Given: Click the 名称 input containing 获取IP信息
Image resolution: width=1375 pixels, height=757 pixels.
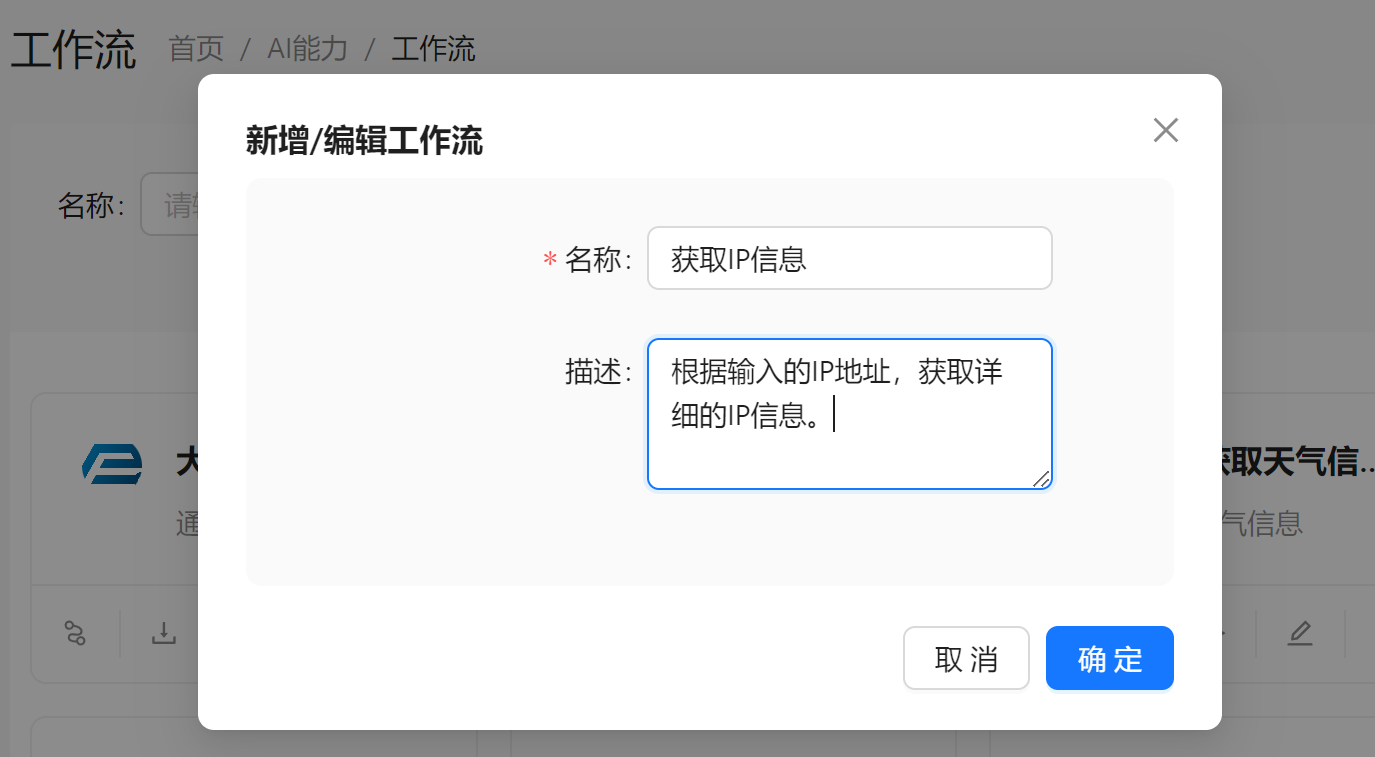Looking at the screenshot, I should (x=849, y=258).
